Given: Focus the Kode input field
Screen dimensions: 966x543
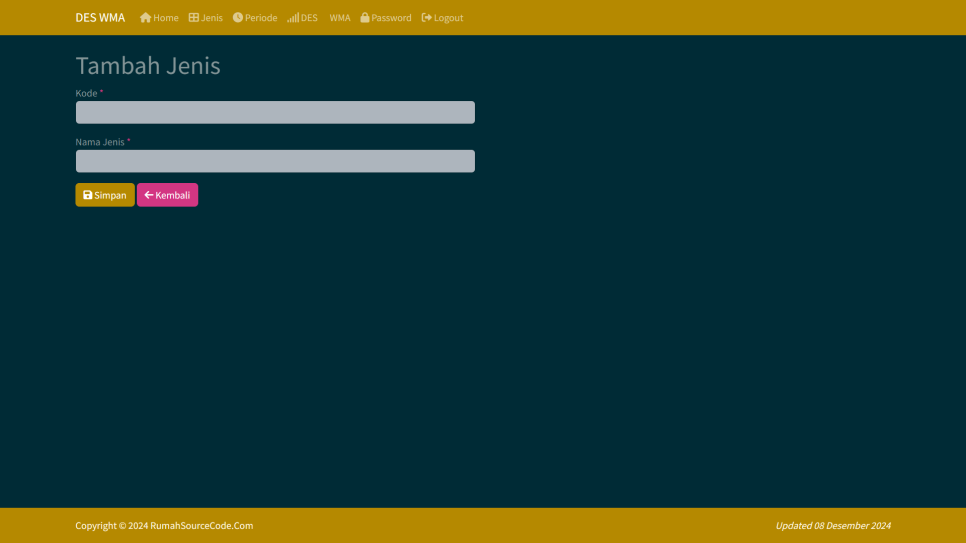Looking at the screenshot, I should tap(275, 112).
